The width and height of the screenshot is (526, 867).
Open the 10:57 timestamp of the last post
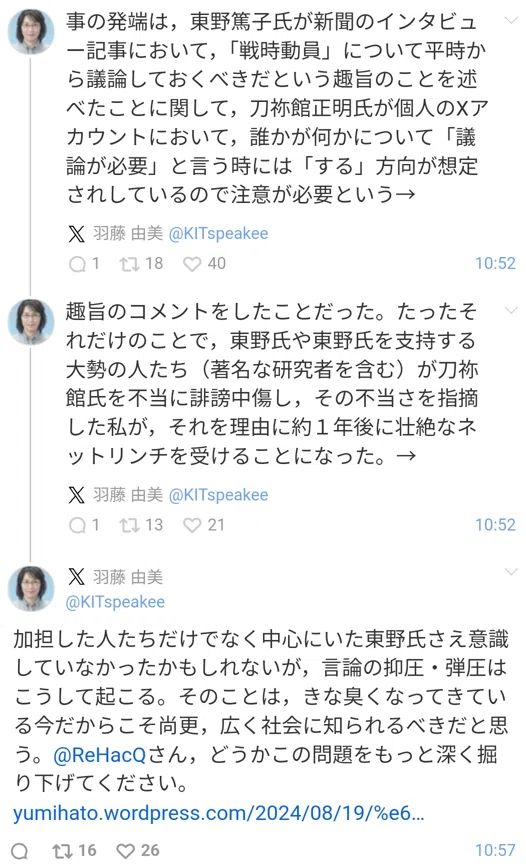pos(495,850)
